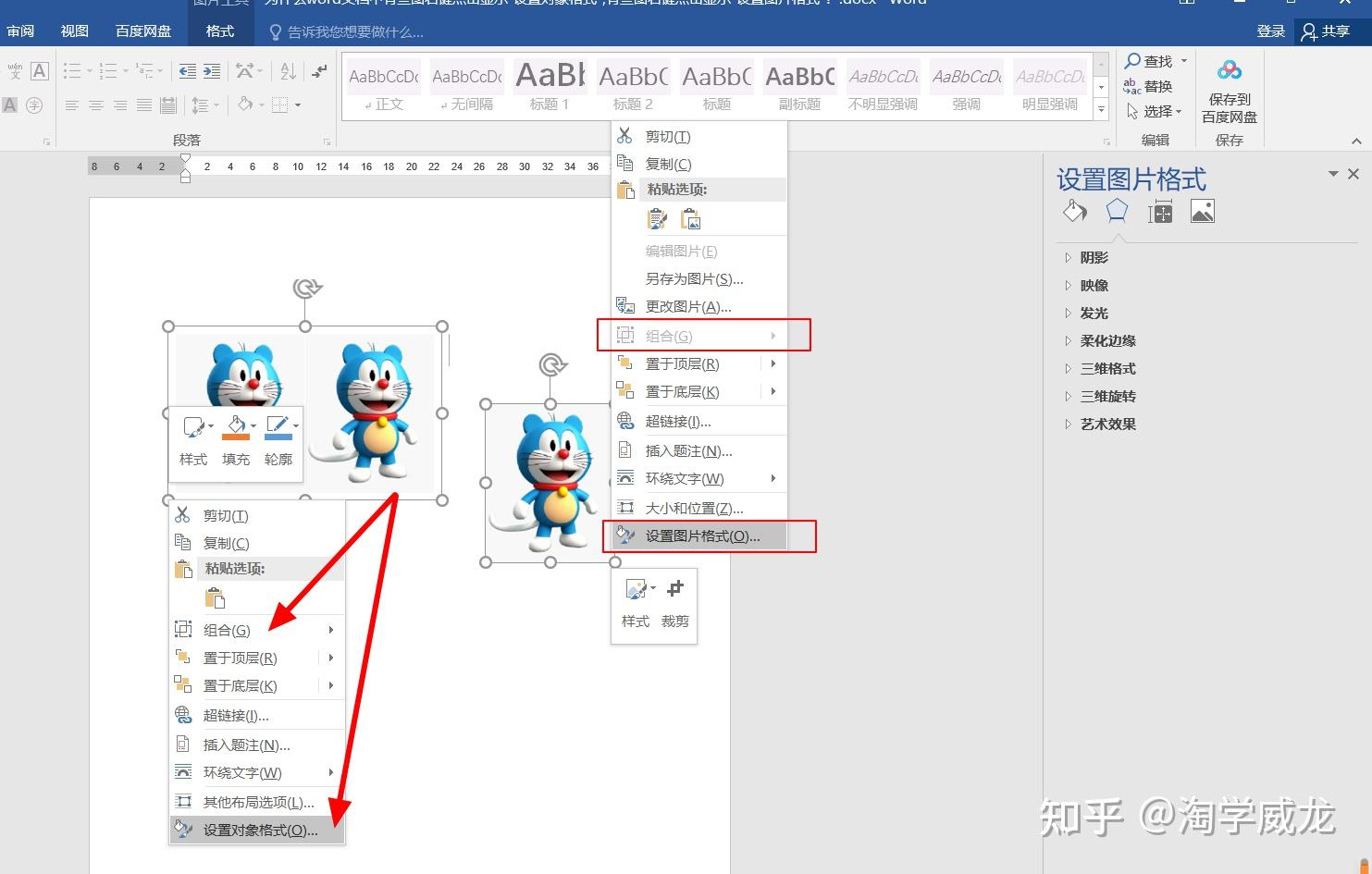Close the 设置图片格式 pane
1372x874 pixels.
[1353, 174]
